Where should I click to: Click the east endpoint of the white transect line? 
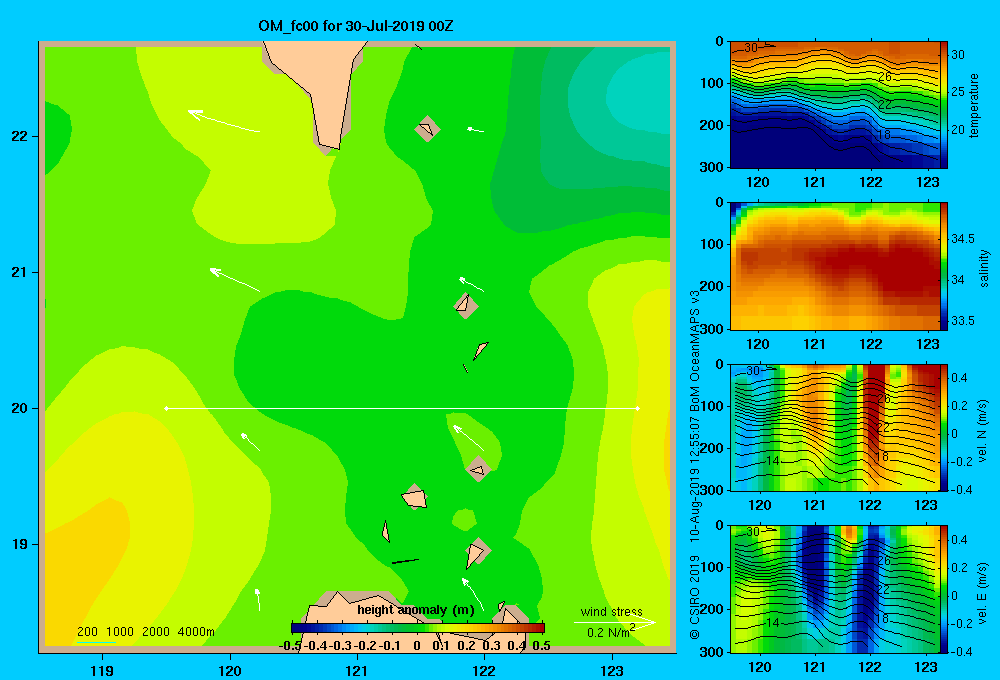point(638,408)
